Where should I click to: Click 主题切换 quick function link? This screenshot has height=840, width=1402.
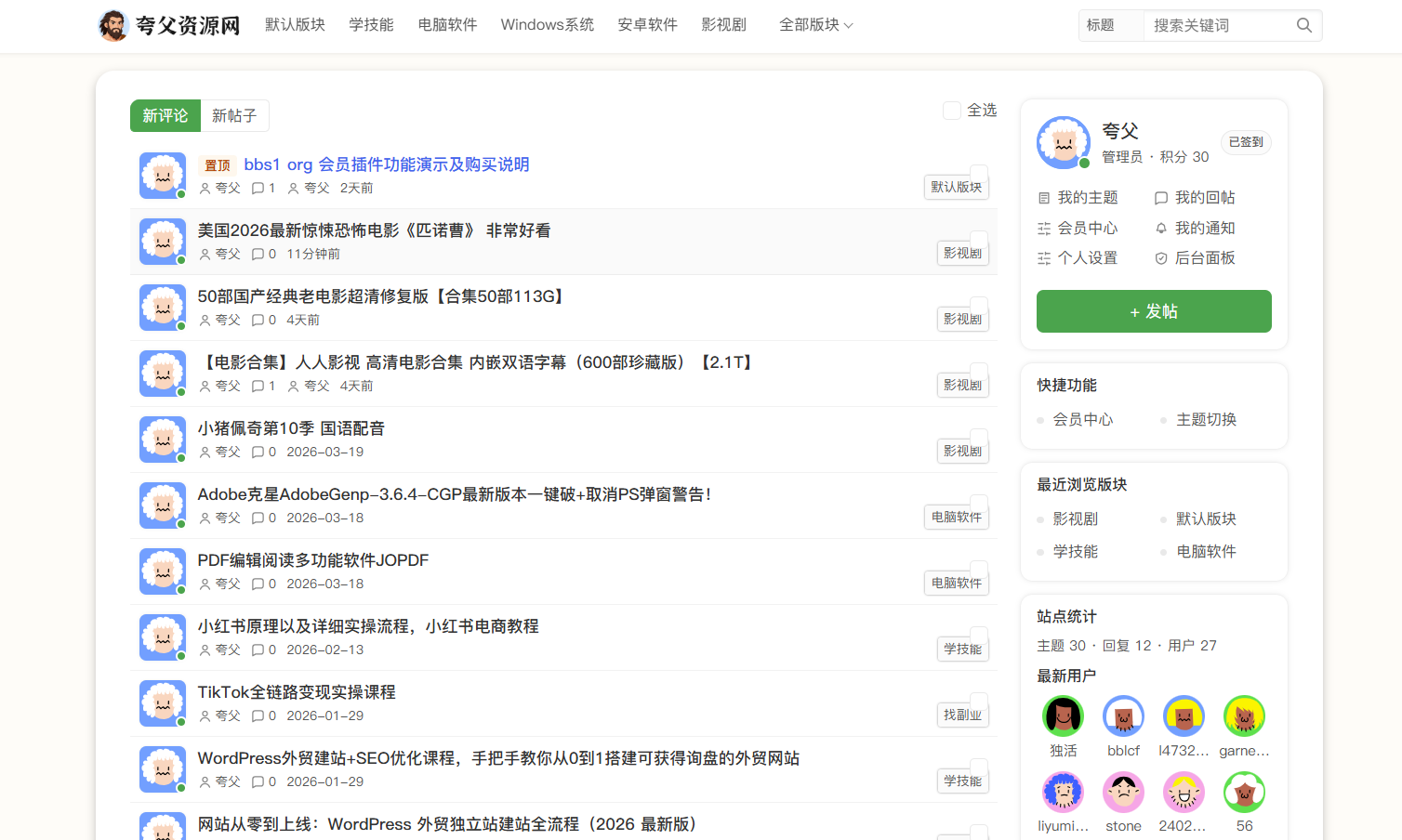1206,420
